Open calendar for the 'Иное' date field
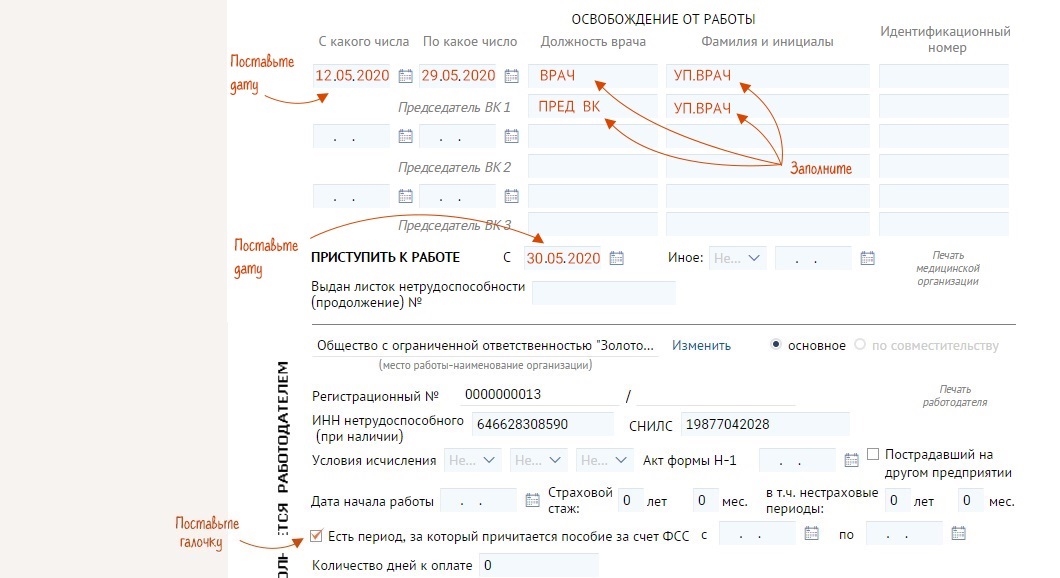Image resolution: width=1060 pixels, height=578 pixels. (867, 258)
